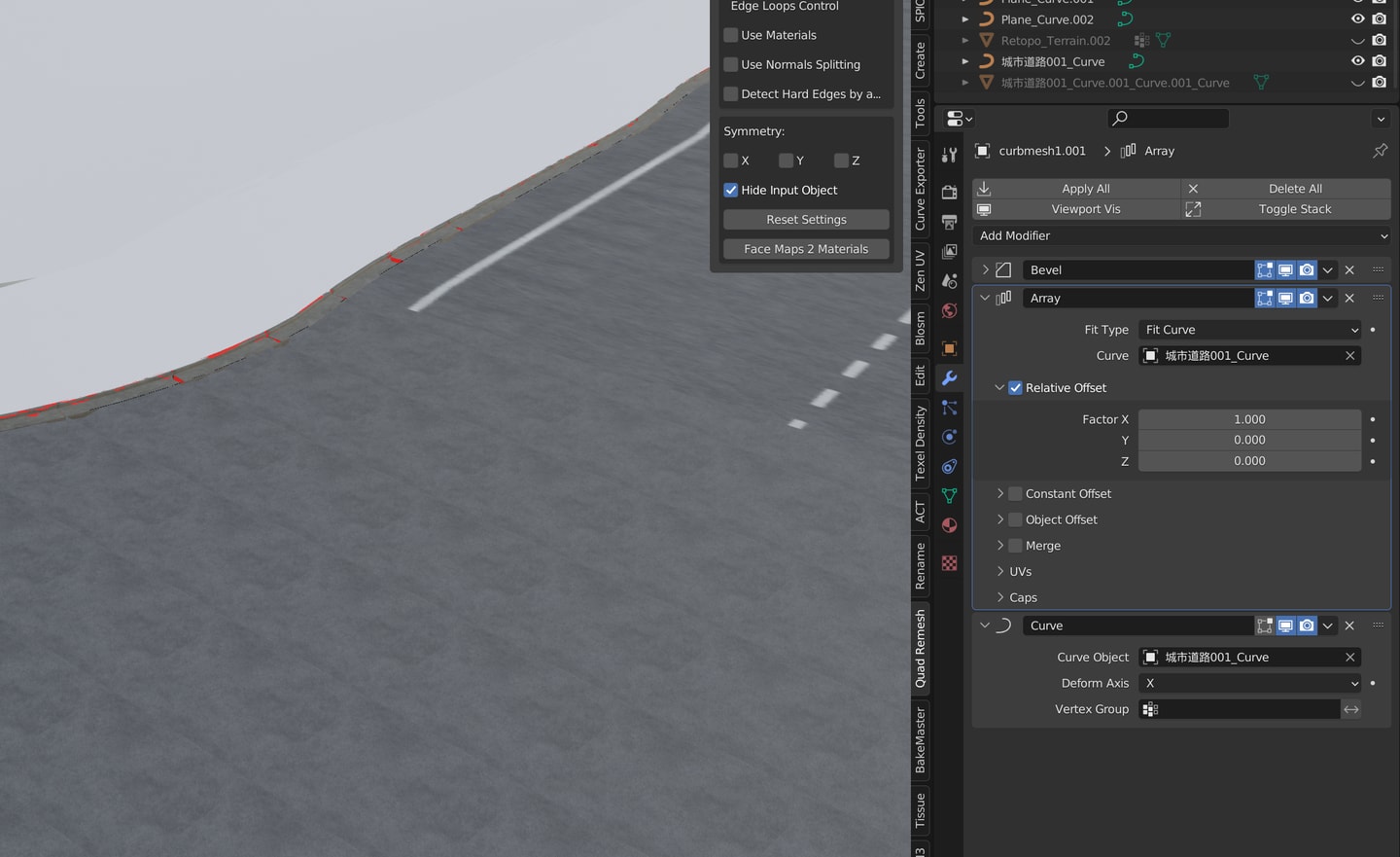This screenshot has height=857, width=1400.
Task: Enable Detect Hard Edges checkbox
Action: (x=731, y=93)
